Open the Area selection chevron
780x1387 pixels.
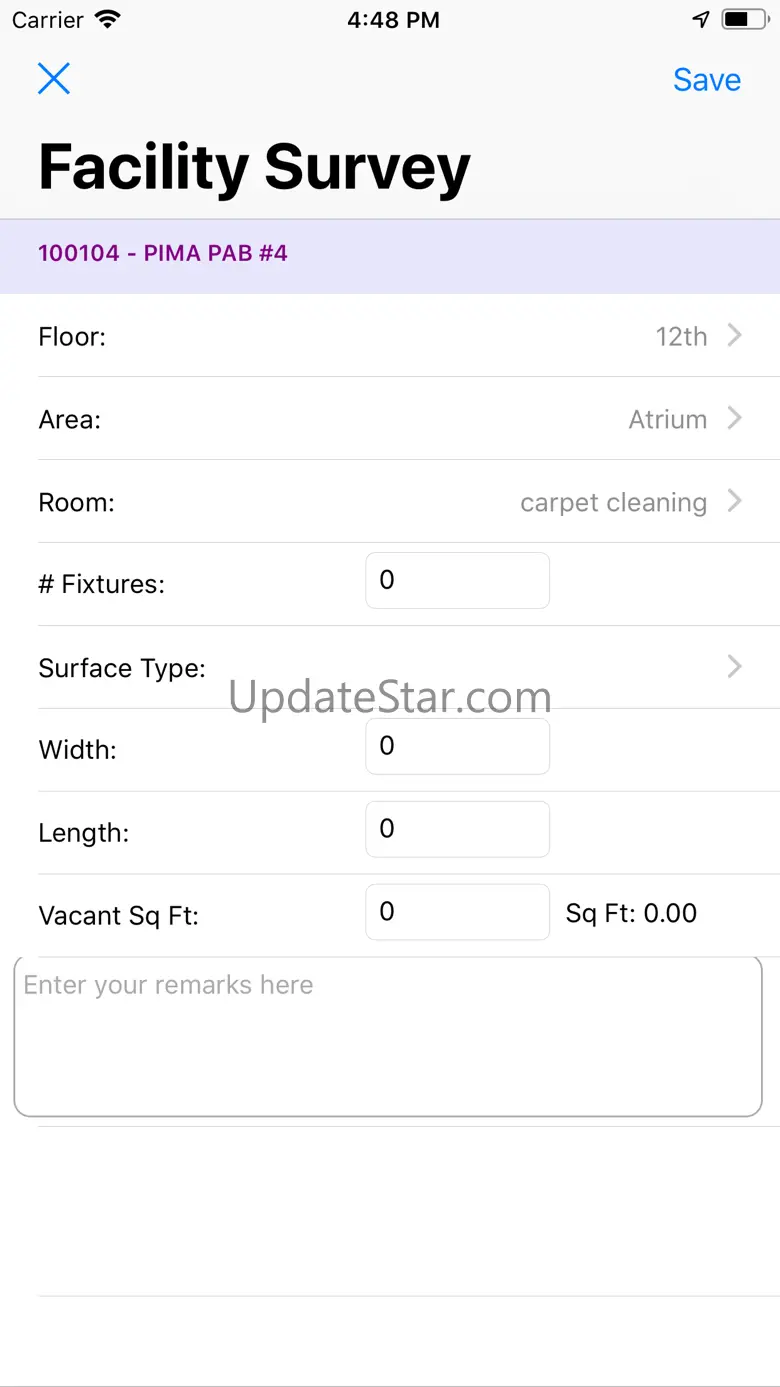pyautogui.click(x=735, y=418)
